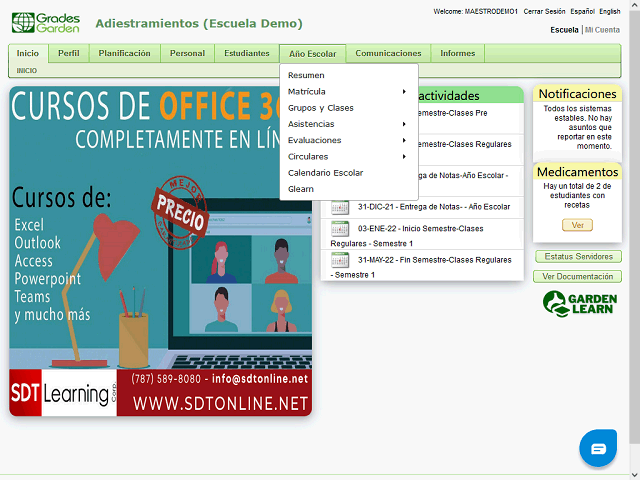
Task: Switch to the Planificación tab
Action: click(124, 53)
